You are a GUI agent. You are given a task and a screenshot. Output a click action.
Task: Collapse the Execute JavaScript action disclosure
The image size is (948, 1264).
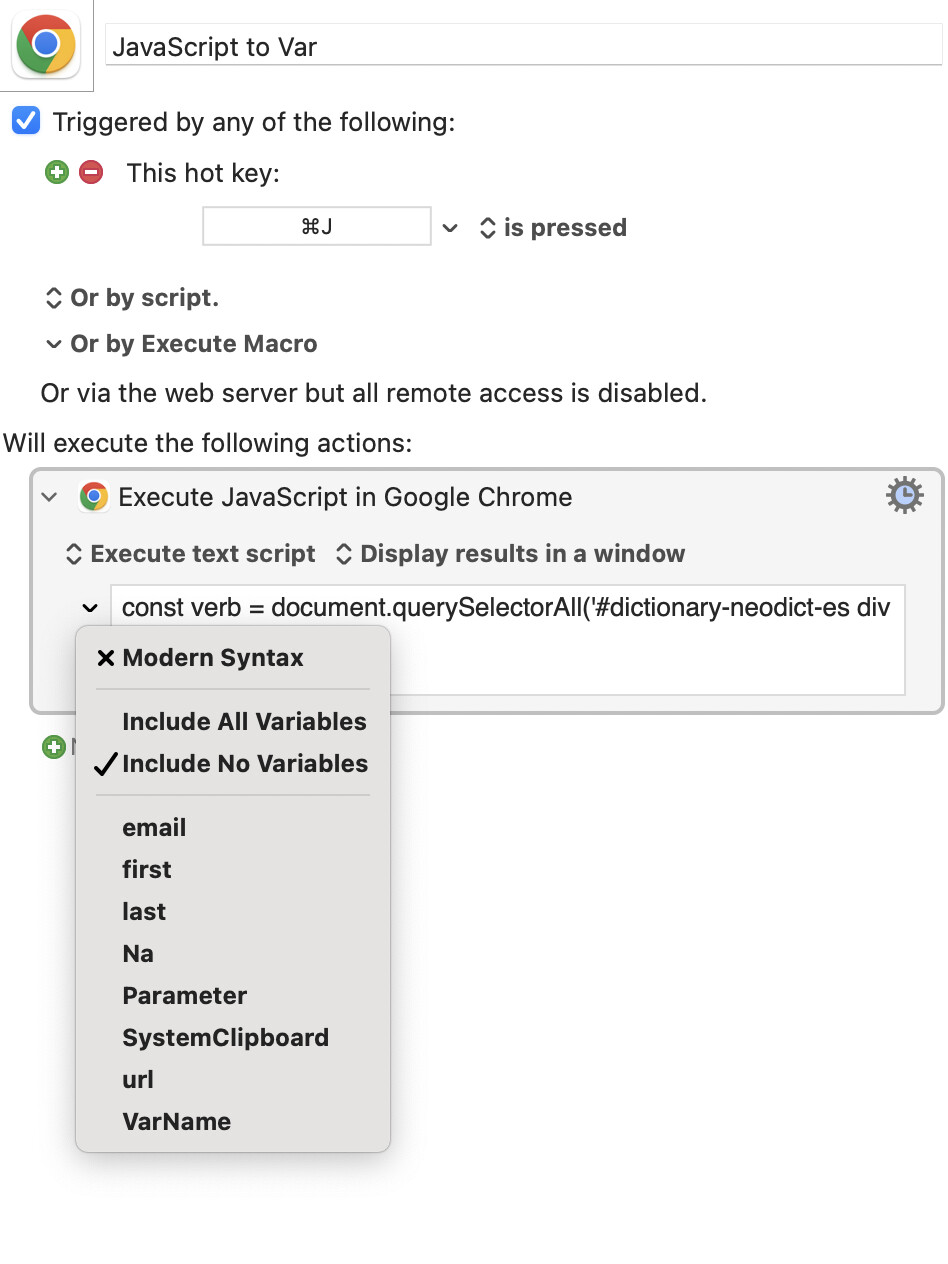pos(49,497)
